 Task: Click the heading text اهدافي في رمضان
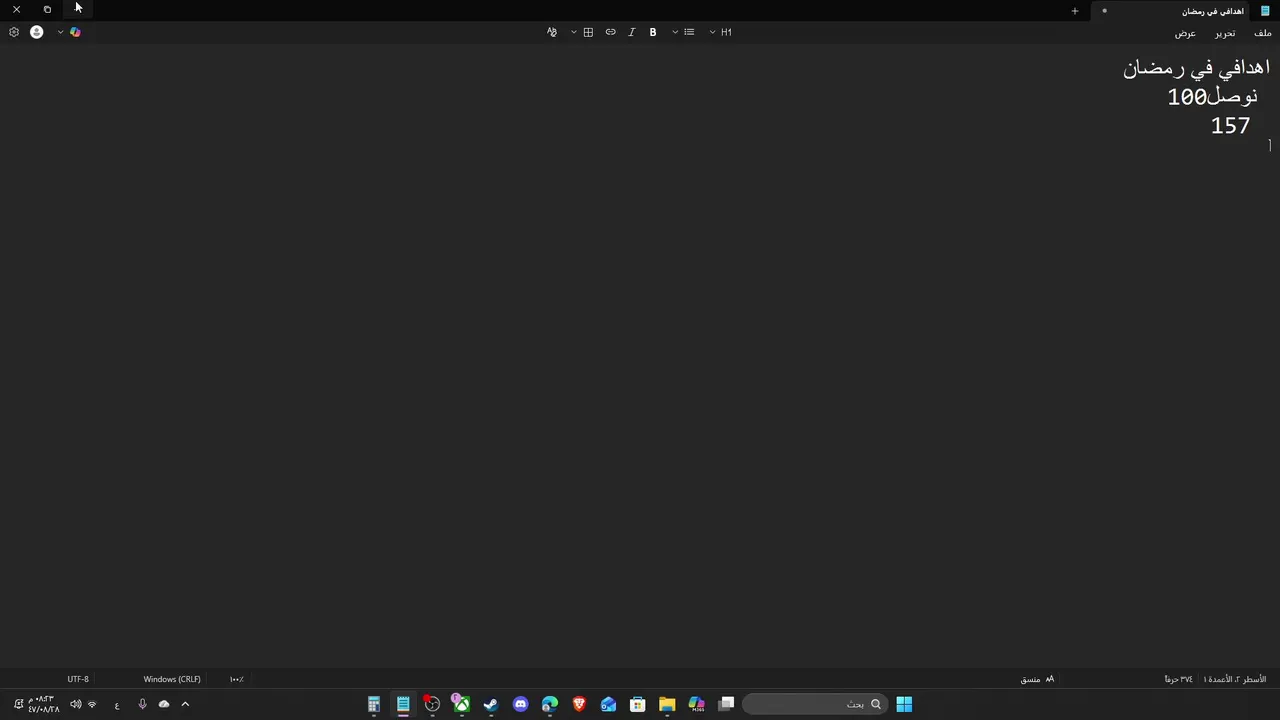pyautogui.click(x=1196, y=68)
